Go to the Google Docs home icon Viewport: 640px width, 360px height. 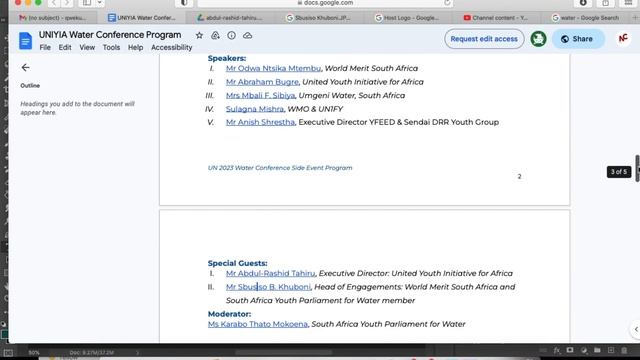pyautogui.click(x=25, y=41)
